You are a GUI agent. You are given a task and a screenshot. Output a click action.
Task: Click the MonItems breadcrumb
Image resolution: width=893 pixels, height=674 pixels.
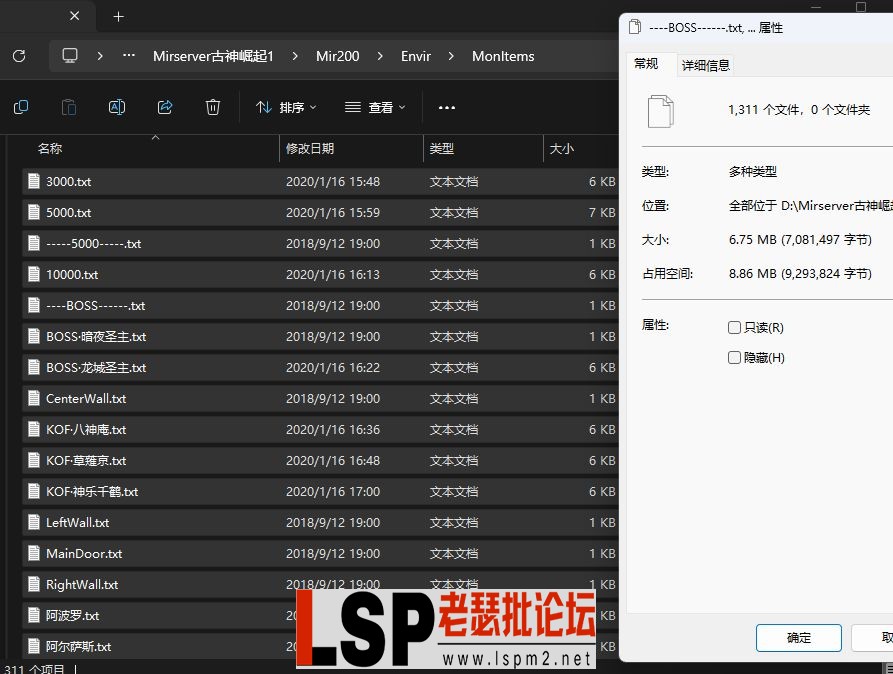pyautogui.click(x=503, y=56)
